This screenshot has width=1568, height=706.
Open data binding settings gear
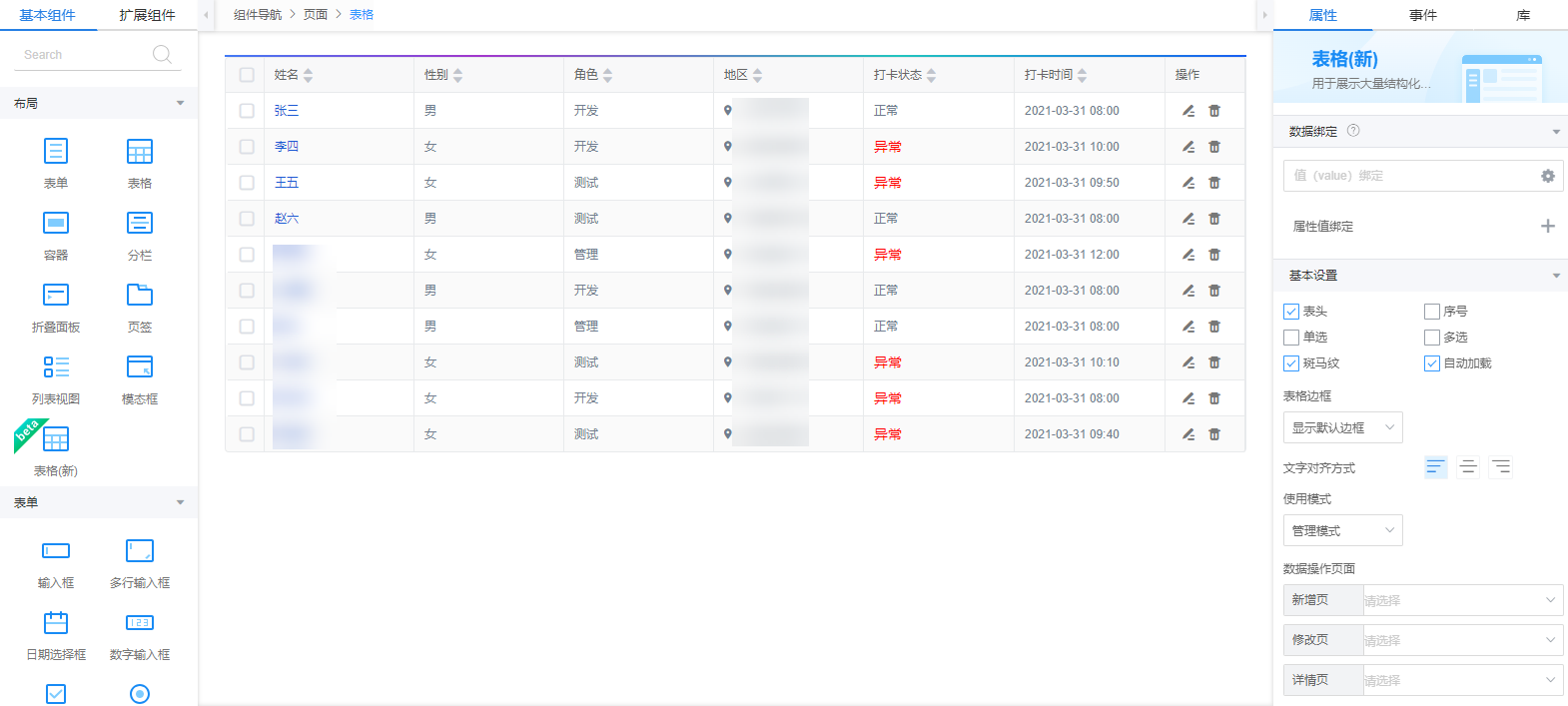coord(1548,176)
